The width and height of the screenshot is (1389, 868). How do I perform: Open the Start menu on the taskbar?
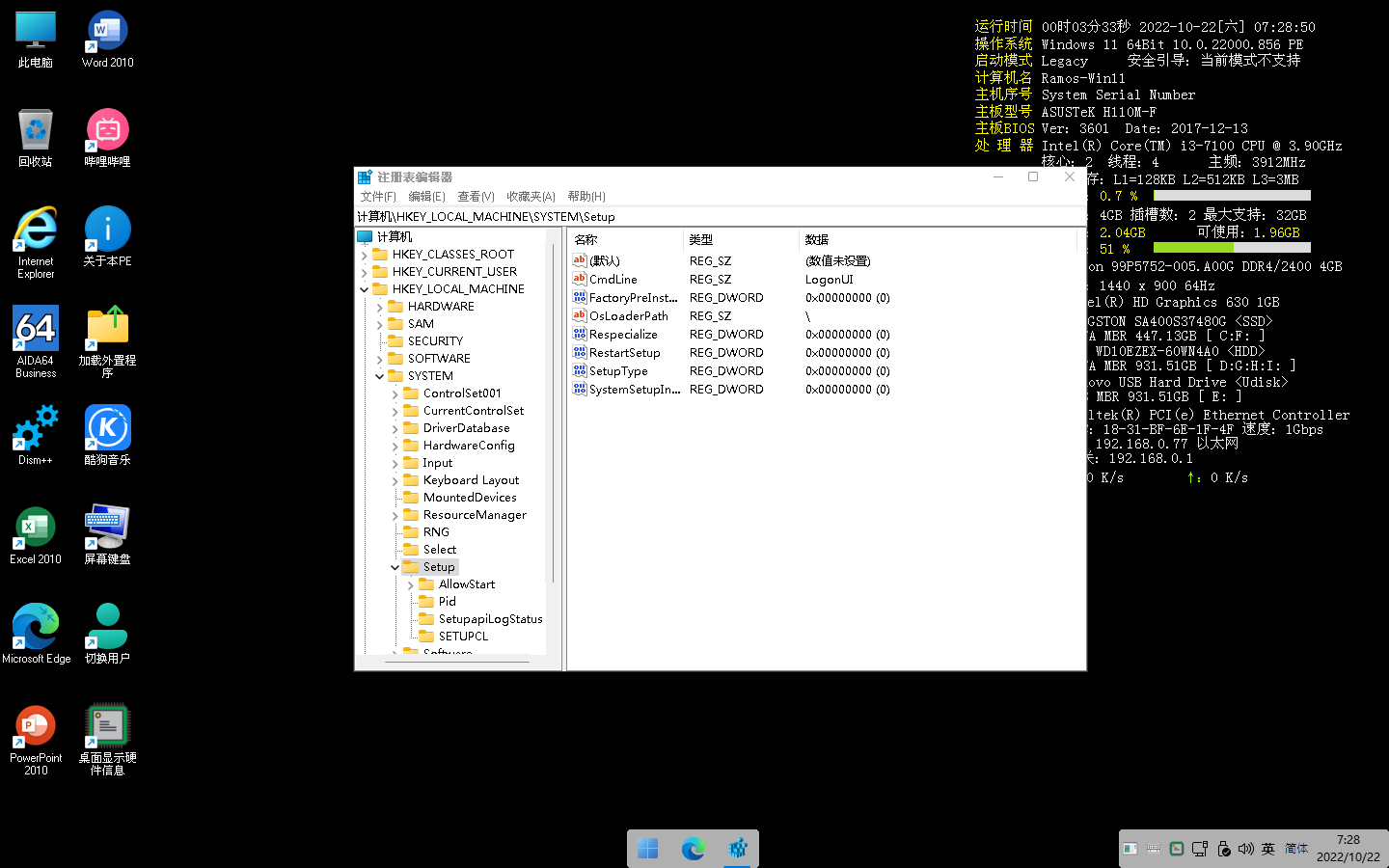click(x=648, y=849)
